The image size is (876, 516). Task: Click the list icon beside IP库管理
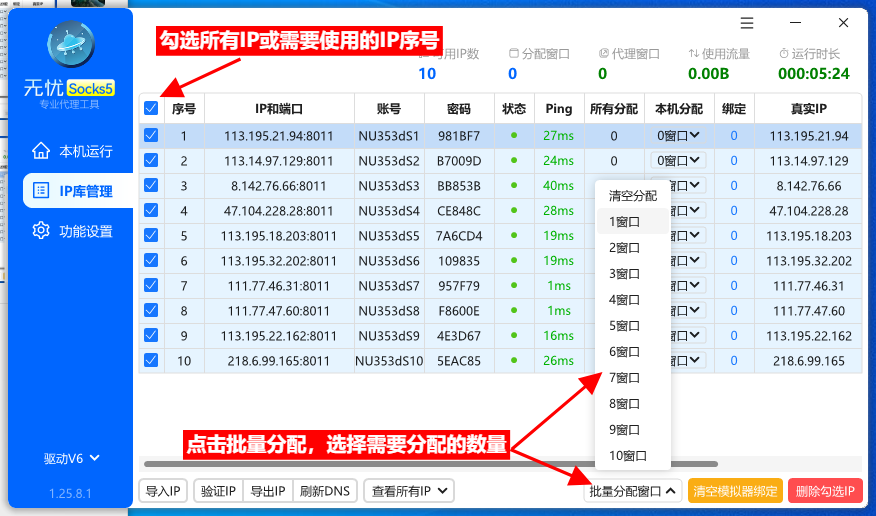41,191
